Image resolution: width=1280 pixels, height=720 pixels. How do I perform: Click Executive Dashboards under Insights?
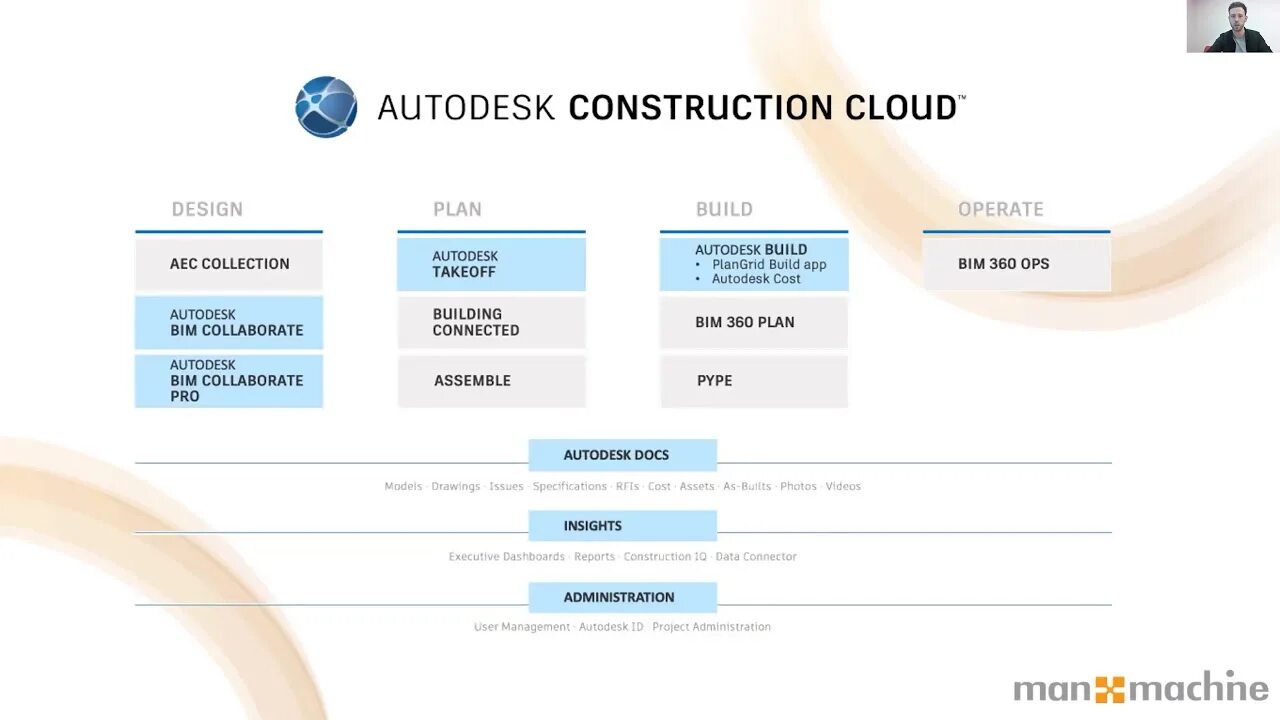click(x=507, y=557)
